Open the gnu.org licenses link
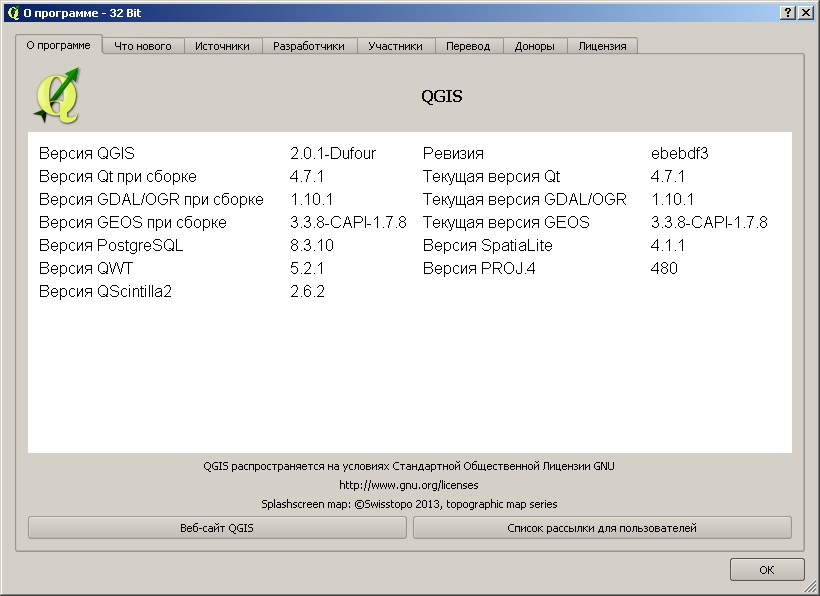The height and width of the screenshot is (596, 820). point(409,483)
